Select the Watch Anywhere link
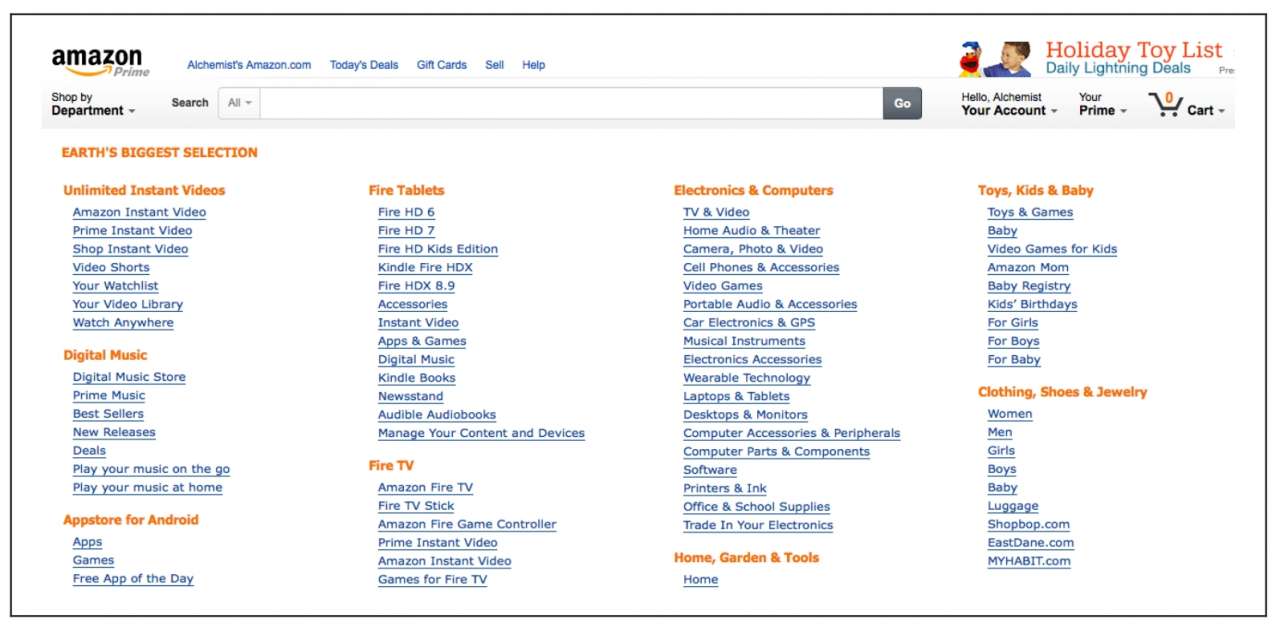The image size is (1280, 627). [123, 323]
